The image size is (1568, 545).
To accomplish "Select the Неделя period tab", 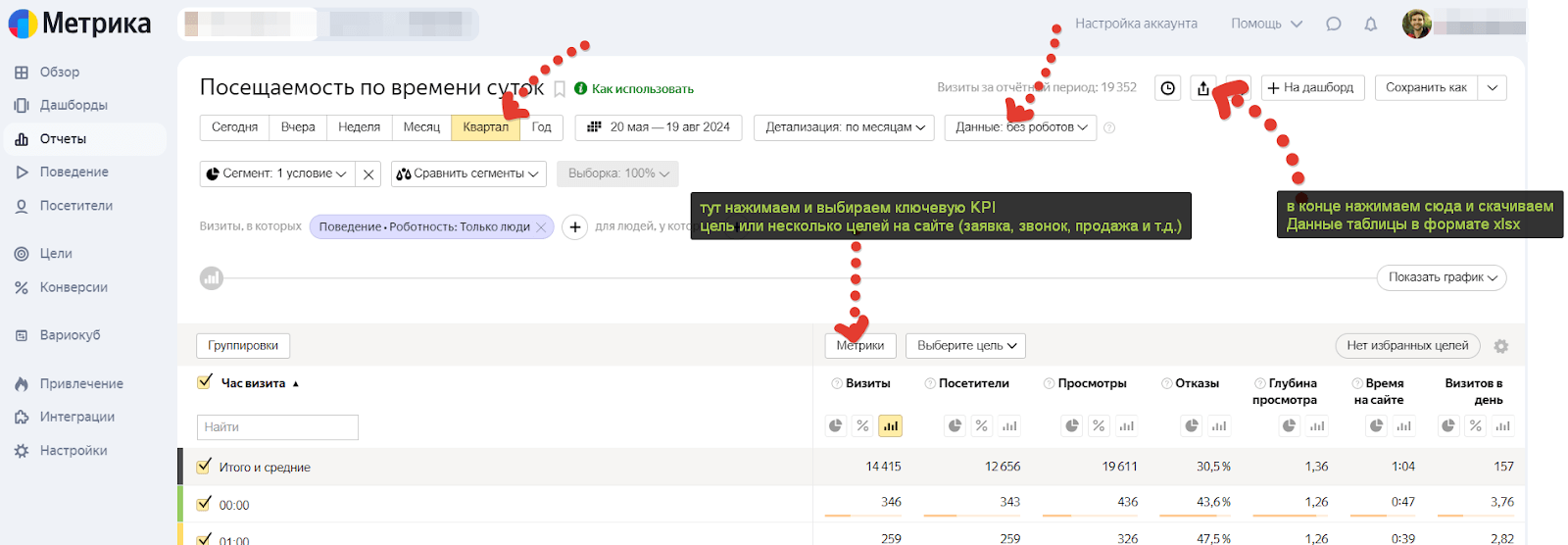I will click(x=359, y=127).
